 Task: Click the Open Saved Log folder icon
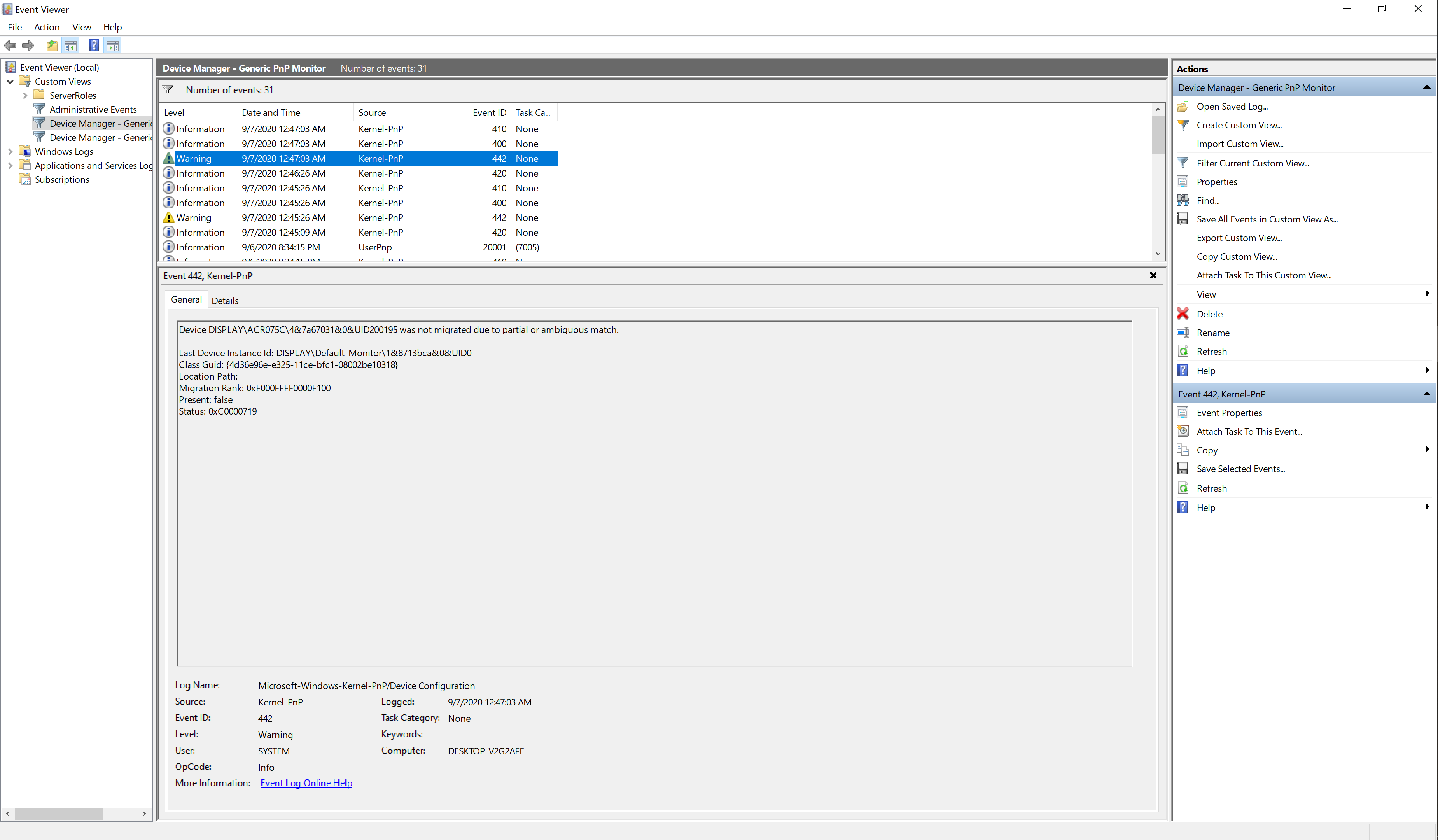1183,107
